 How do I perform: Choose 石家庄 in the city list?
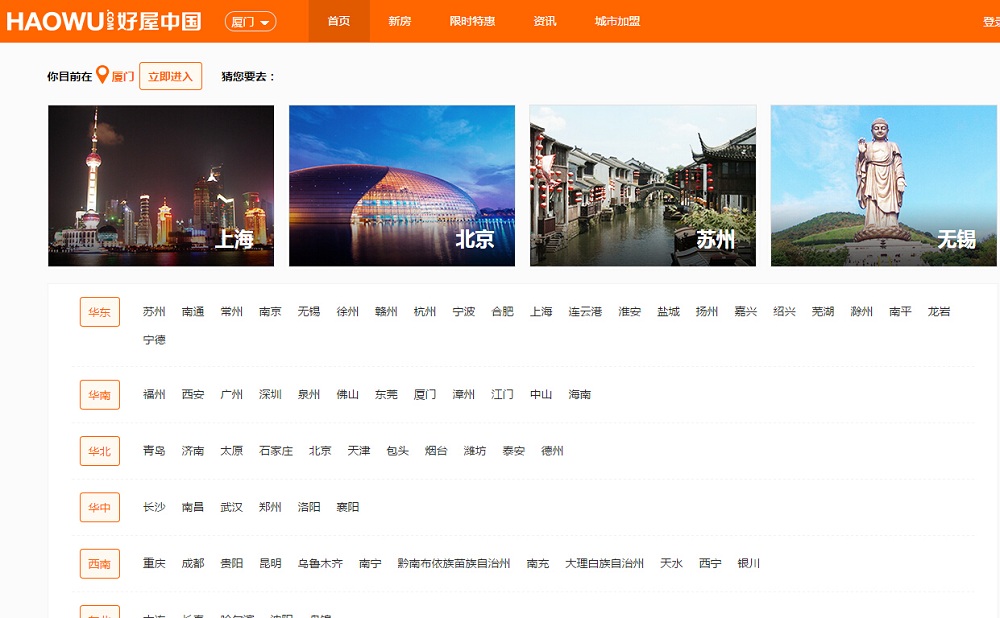tap(276, 450)
